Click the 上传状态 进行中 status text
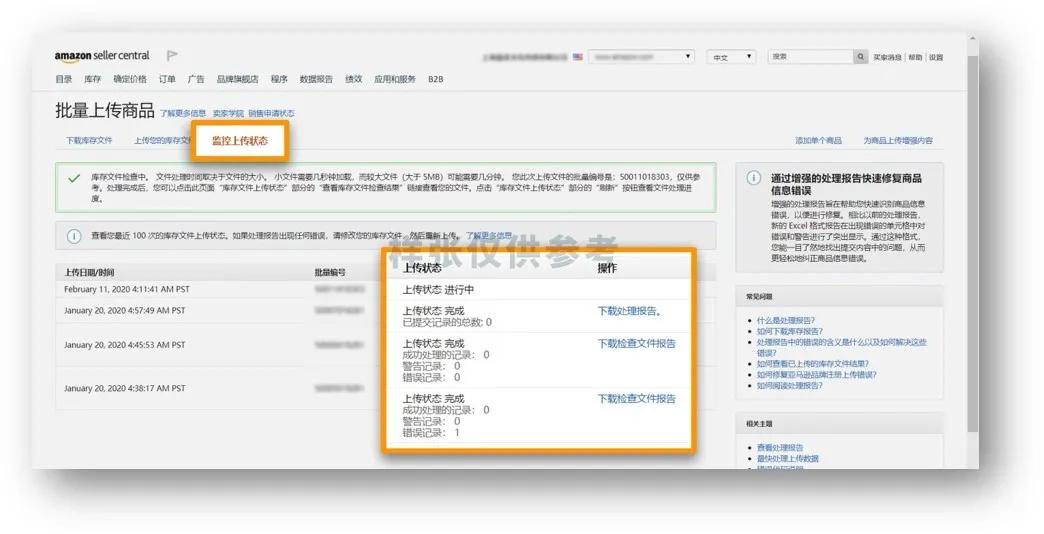This screenshot has width=1044, height=534. 438,290
